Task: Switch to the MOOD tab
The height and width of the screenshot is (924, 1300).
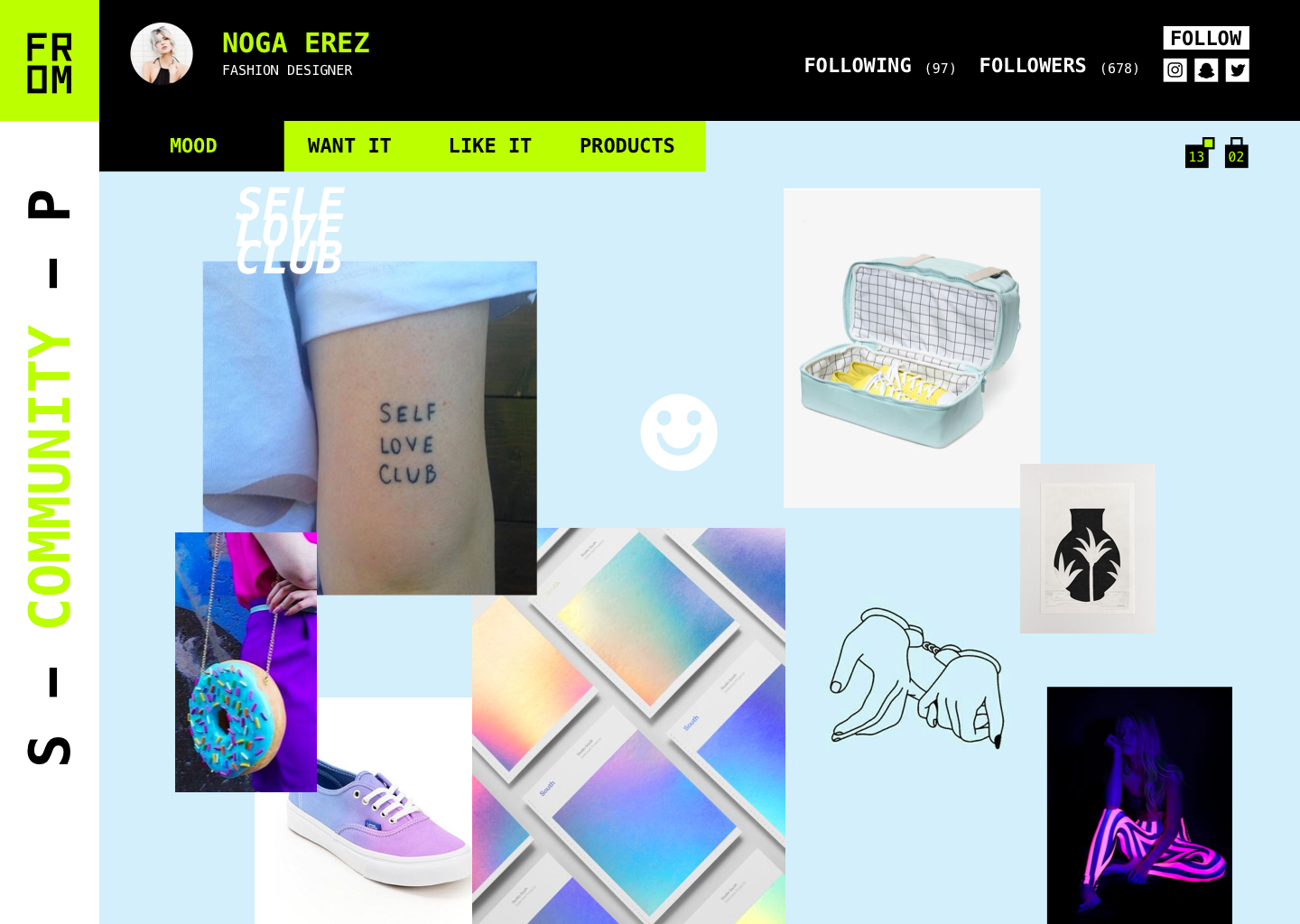Action: tap(192, 146)
